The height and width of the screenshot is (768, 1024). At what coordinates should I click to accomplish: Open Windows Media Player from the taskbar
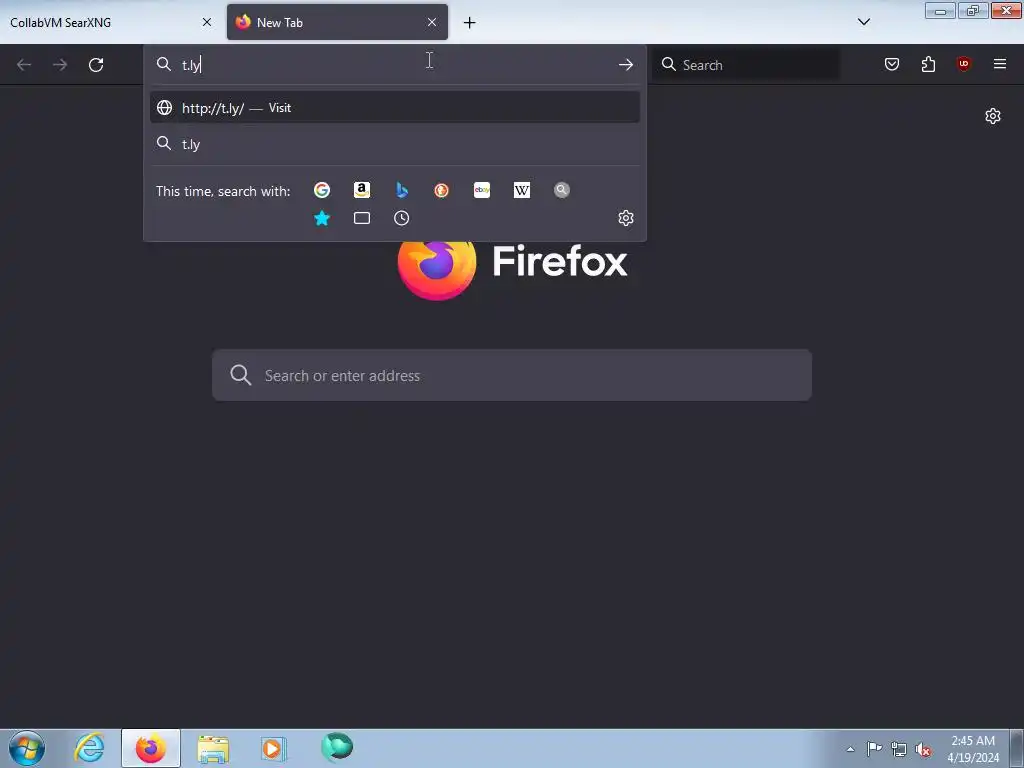(273, 748)
